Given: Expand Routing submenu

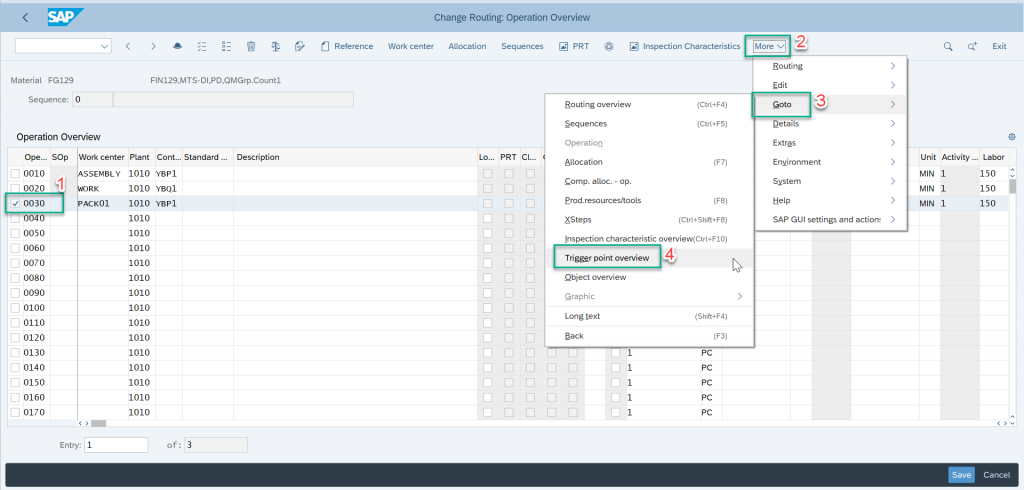Looking at the screenshot, I should click(831, 66).
